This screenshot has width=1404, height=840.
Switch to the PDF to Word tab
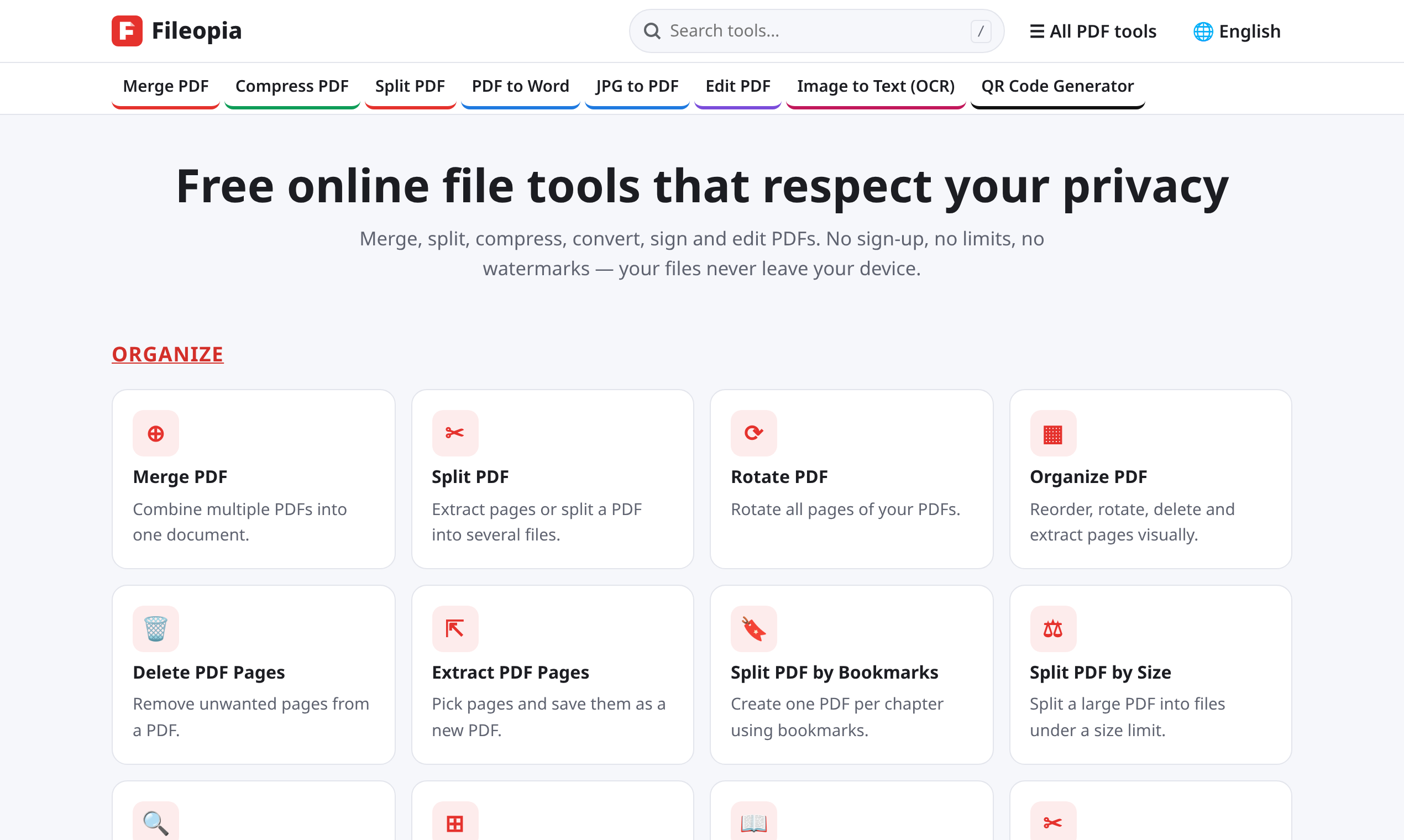[x=520, y=87]
